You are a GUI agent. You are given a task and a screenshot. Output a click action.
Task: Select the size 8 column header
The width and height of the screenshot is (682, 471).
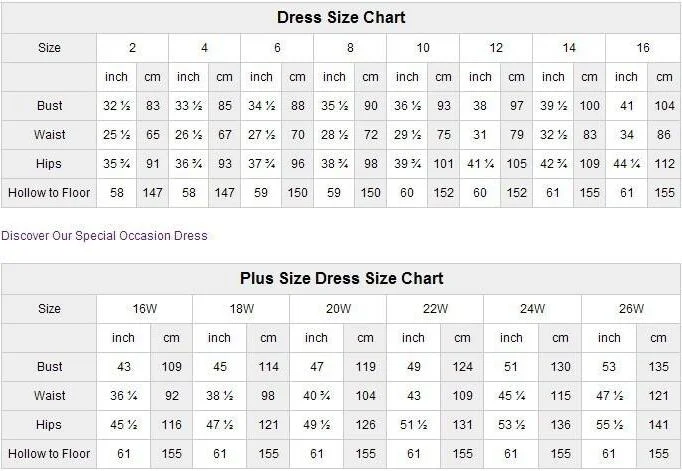350,48
